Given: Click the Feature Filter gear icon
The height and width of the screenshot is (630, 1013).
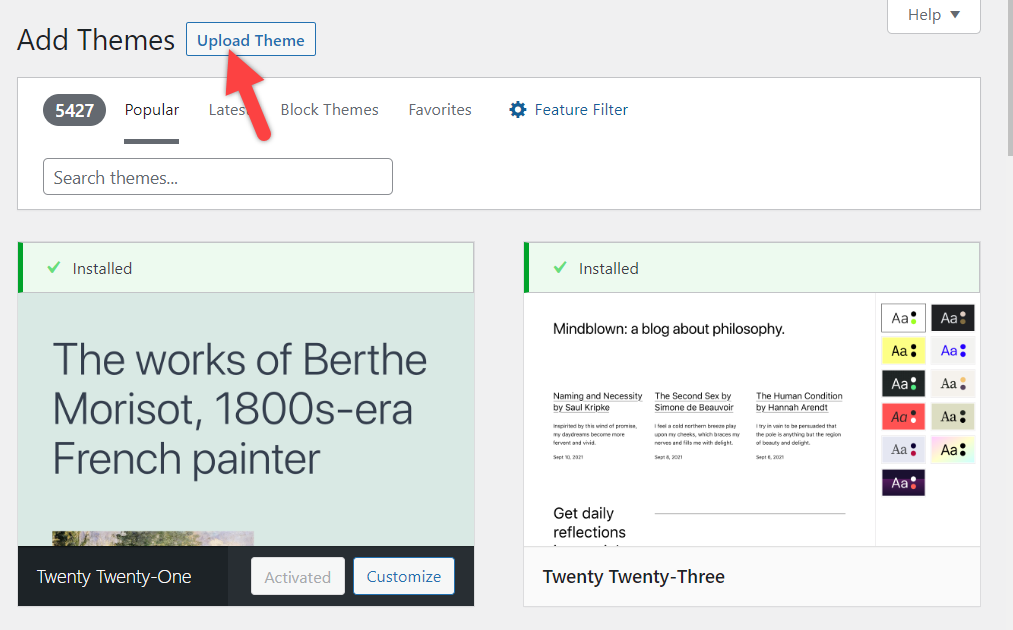Looking at the screenshot, I should click(x=517, y=110).
